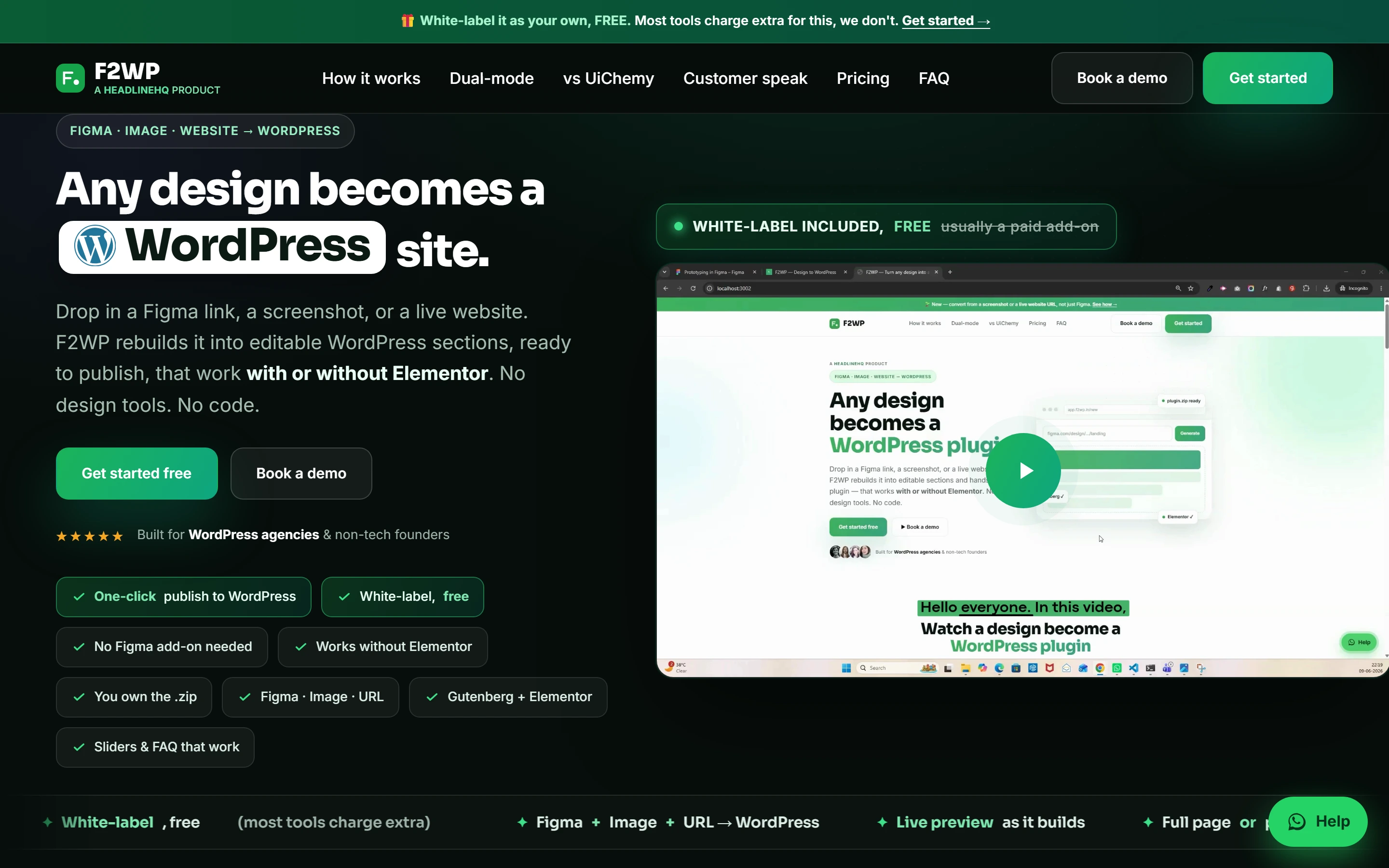Click the 'Incognito' indicator in the video's browser

coord(1353,288)
